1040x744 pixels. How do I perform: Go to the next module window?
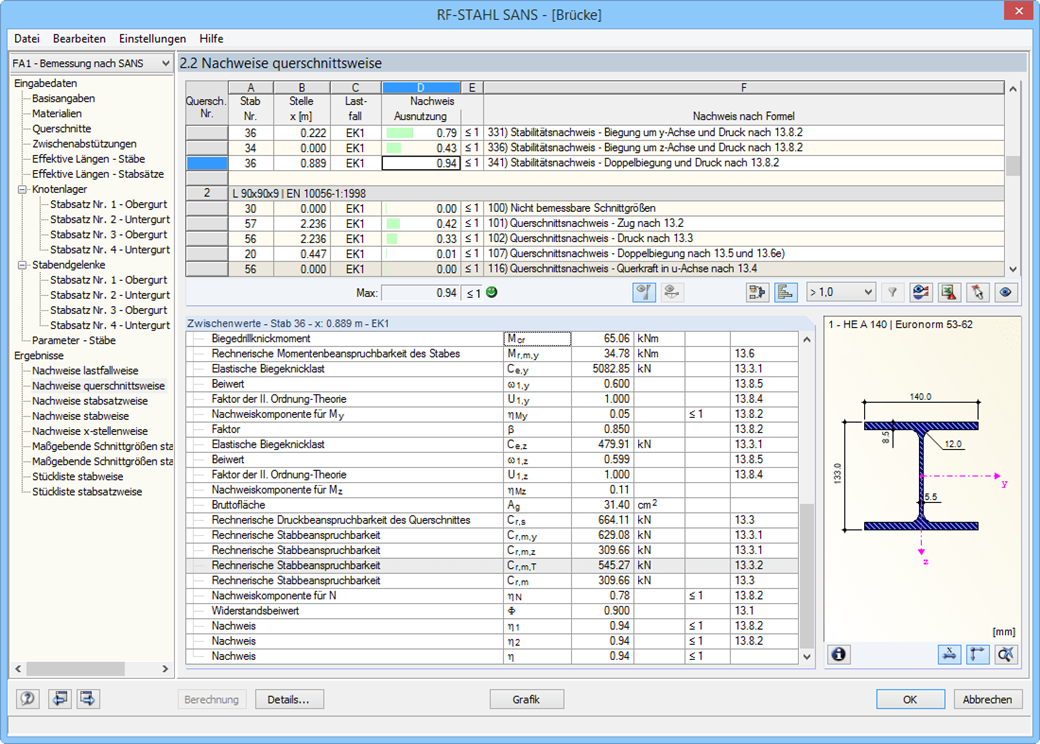[x=89, y=699]
